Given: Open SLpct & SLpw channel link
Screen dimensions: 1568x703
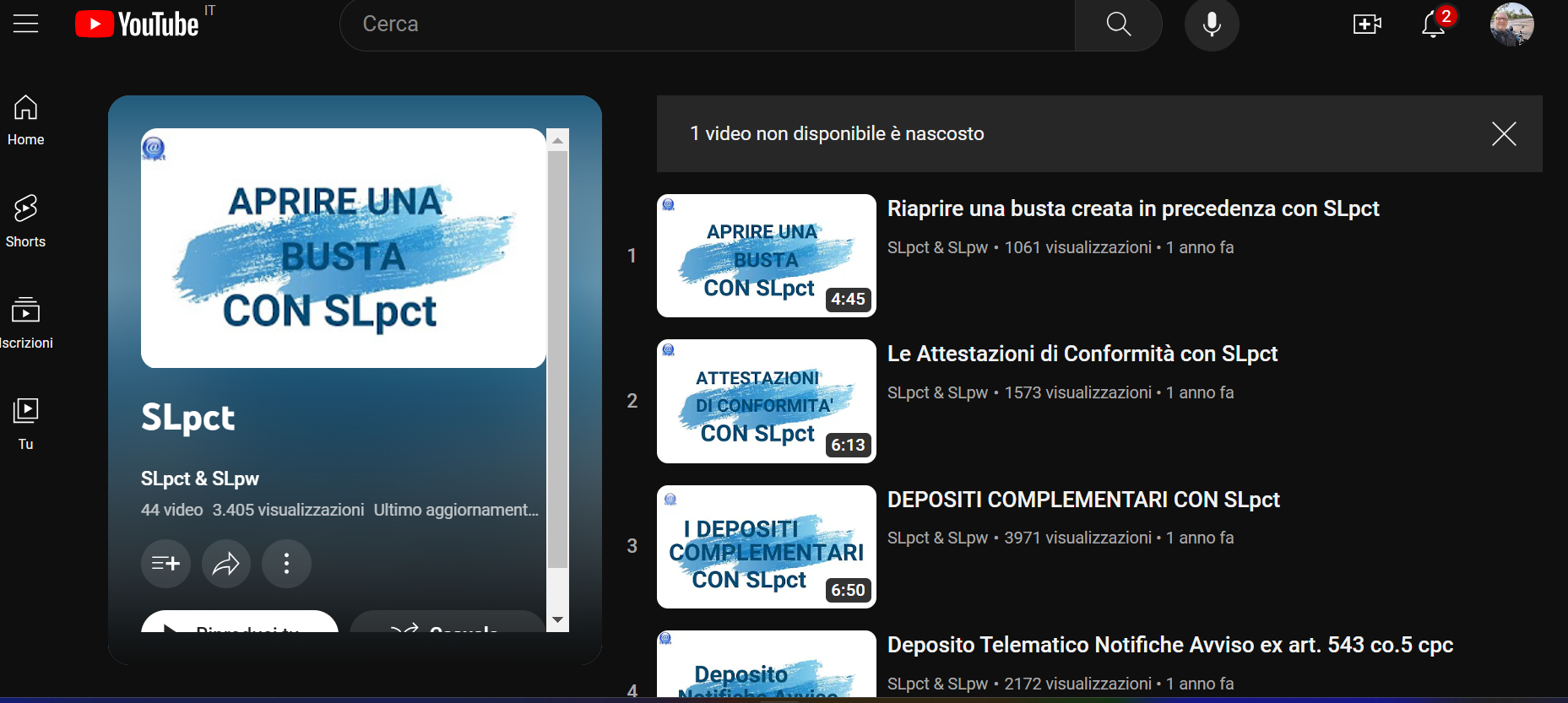Looking at the screenshot, I should (x=200, y=479).
